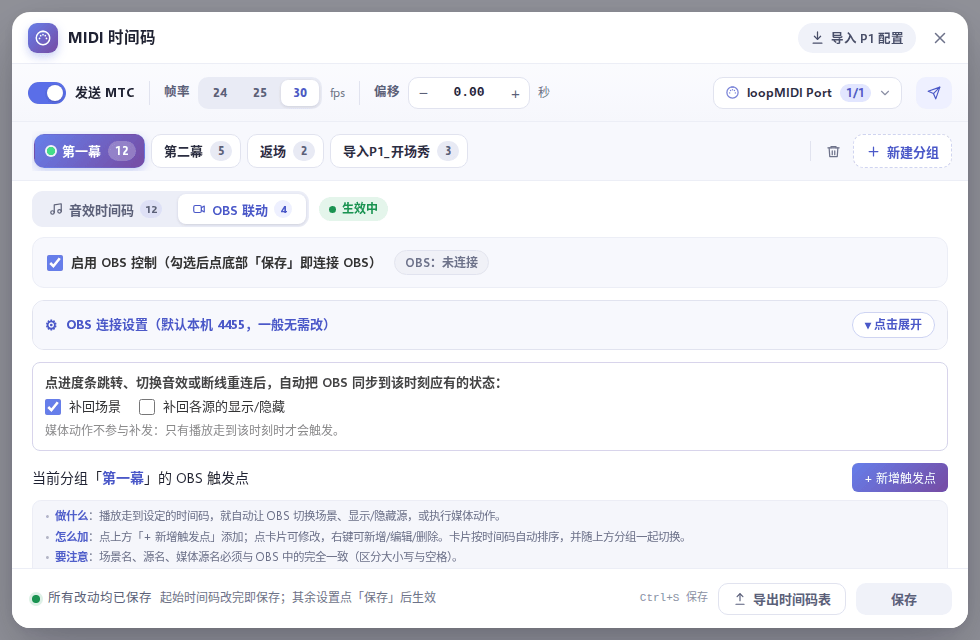Click the send paper-plane icon button
The width and height of the screenshot is (980, 640).
(934, 93)
